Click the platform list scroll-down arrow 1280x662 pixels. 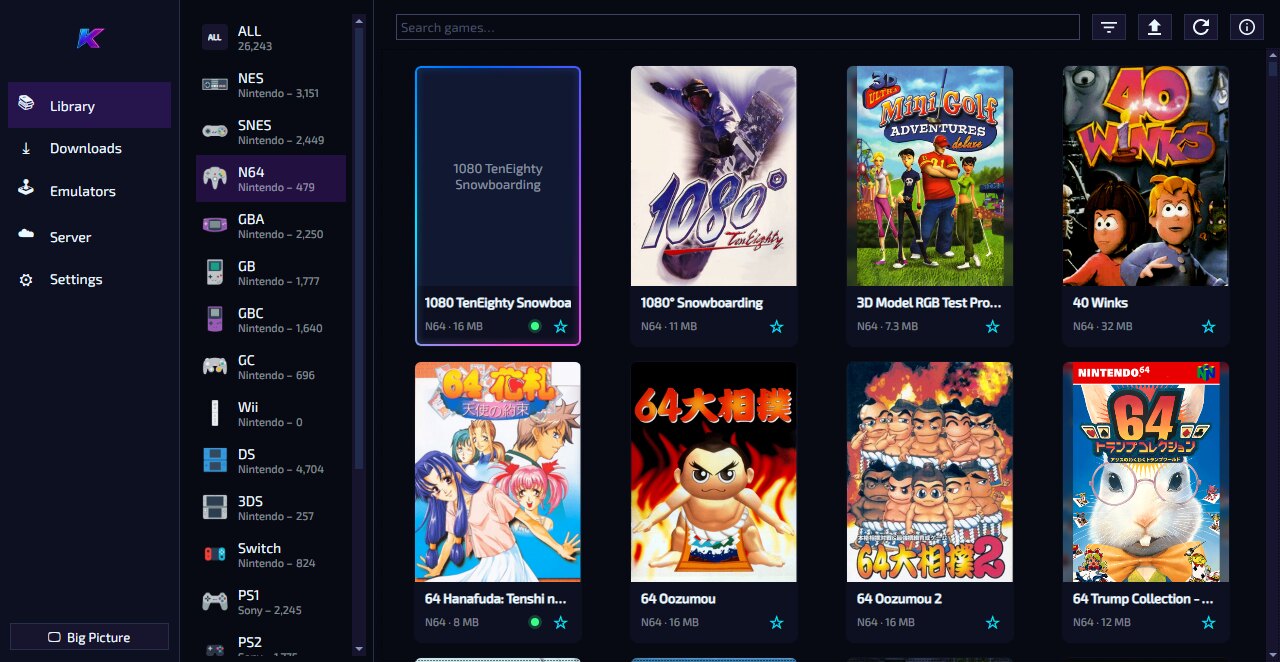(x=359, y=648)
